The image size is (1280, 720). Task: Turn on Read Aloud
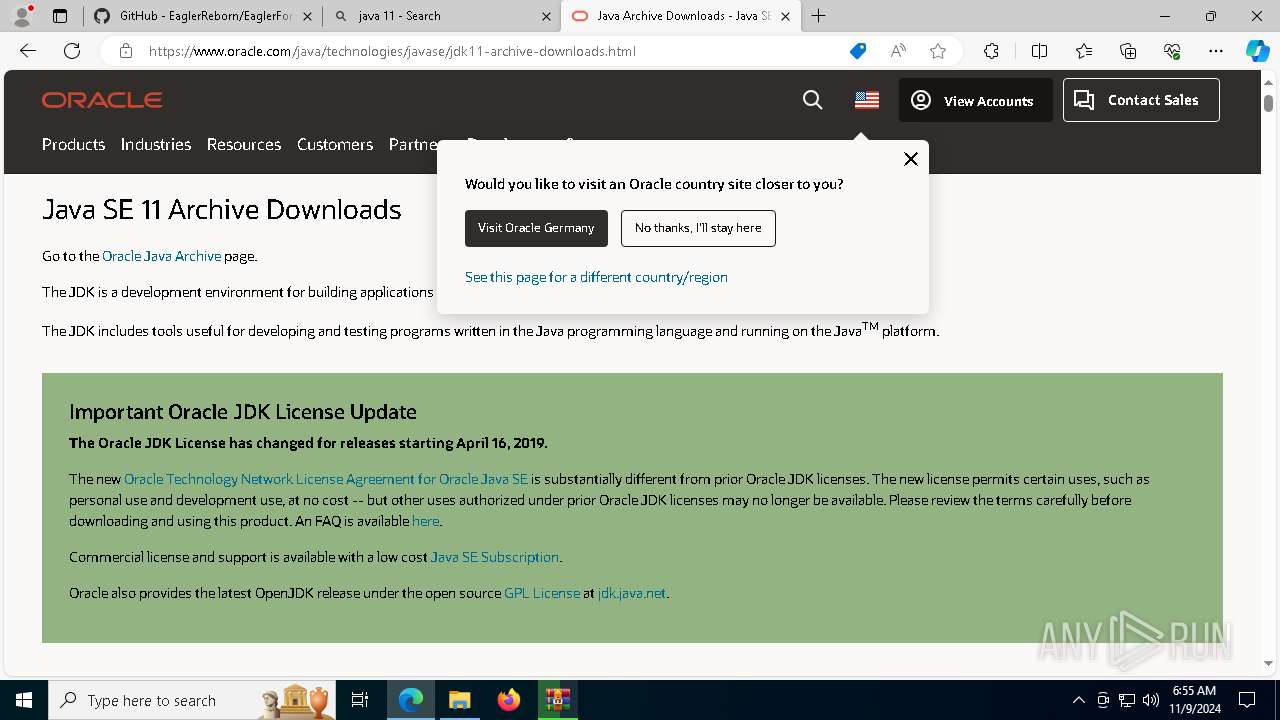(898, 51)
